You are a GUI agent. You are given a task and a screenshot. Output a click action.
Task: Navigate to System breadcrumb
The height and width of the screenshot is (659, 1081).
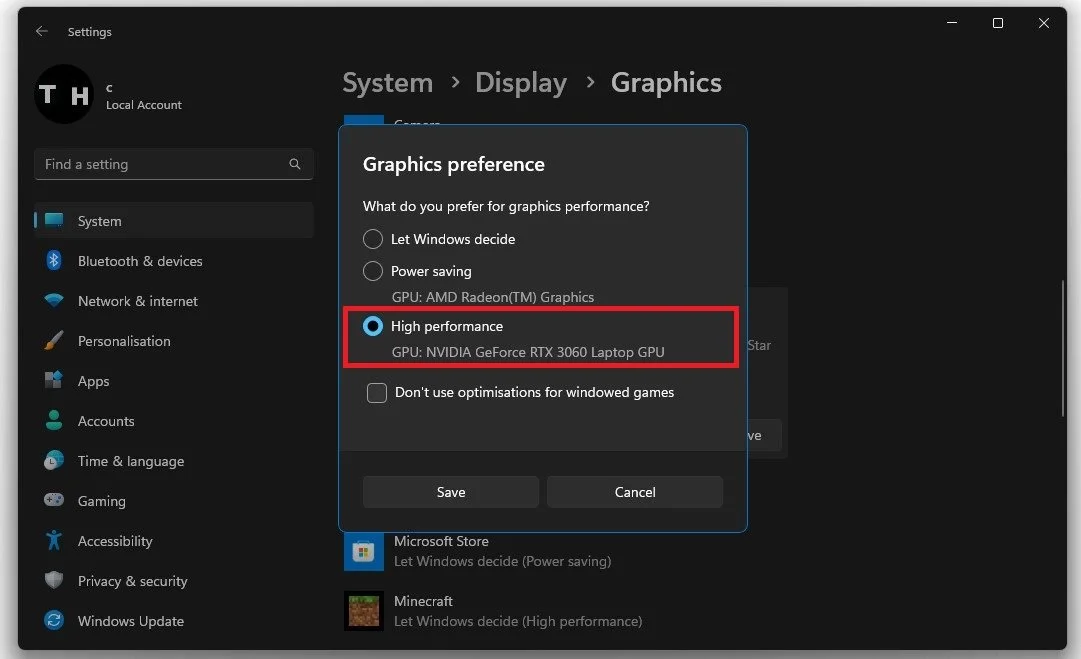click(388, 83)
